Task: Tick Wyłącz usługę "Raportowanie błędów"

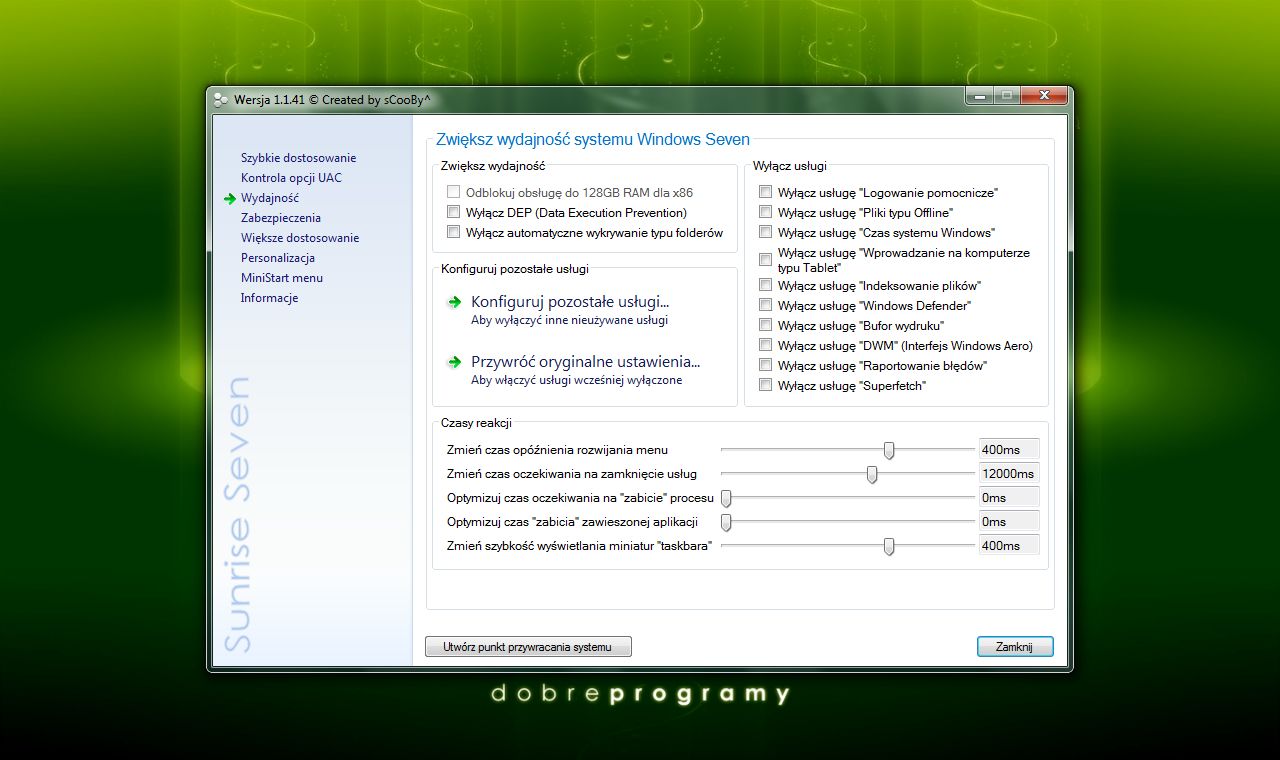Action: click(x=765, y=365)
